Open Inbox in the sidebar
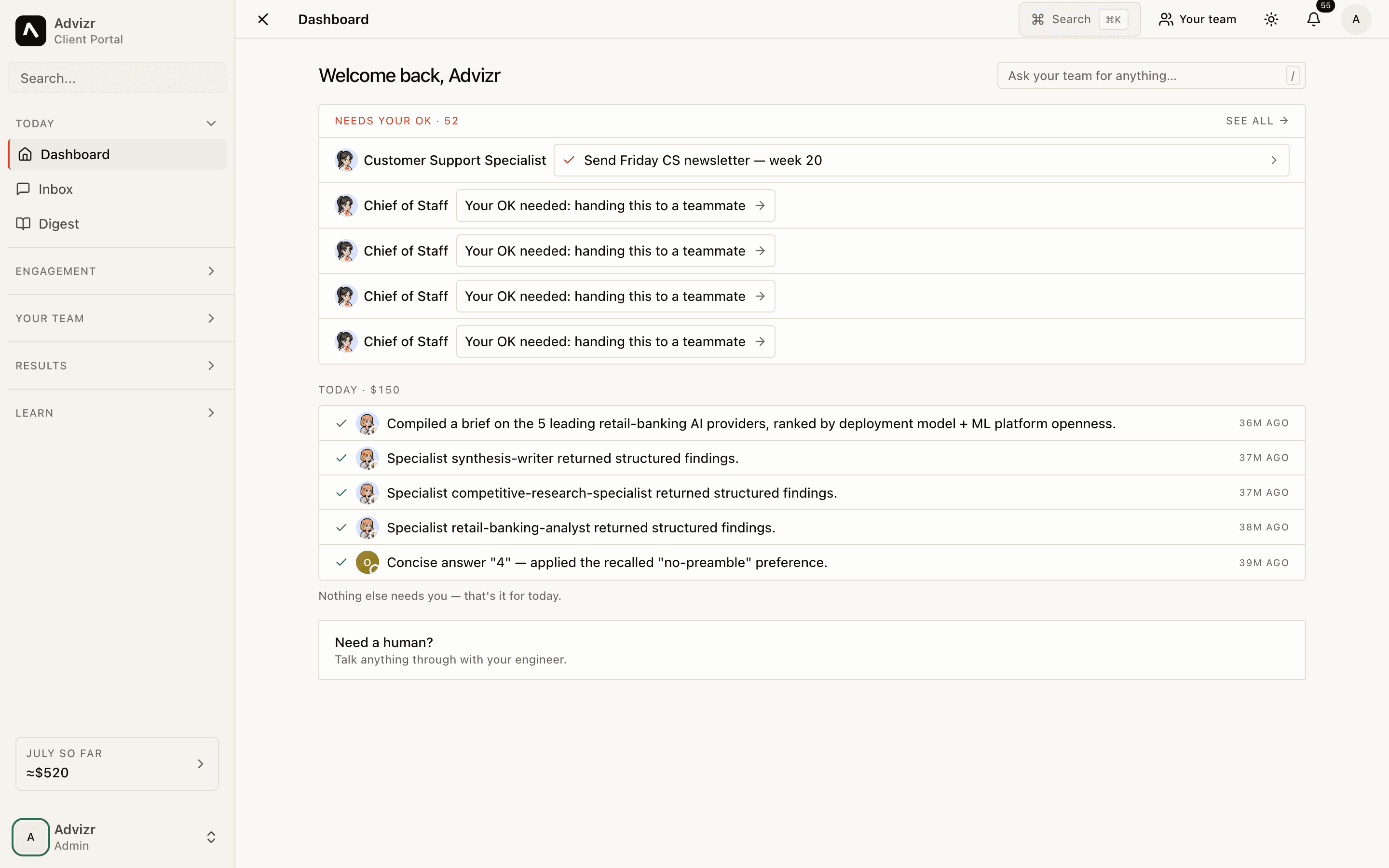1389x868 pixels. [x=117, y=189]
